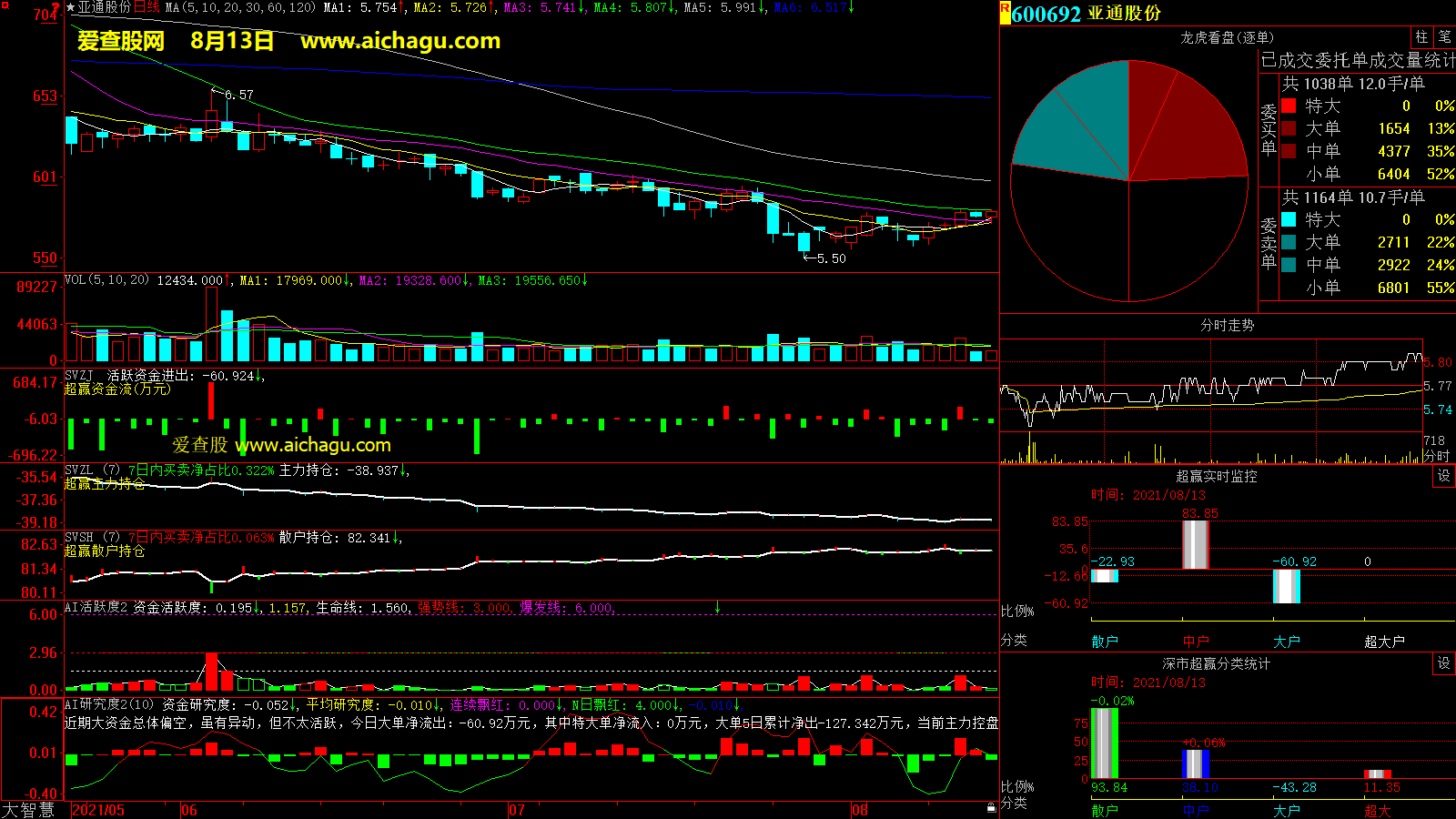The image size is (1456, 819).
Task: Click the bright red 特大 buy-order swatch
Action: [1289, 106]
